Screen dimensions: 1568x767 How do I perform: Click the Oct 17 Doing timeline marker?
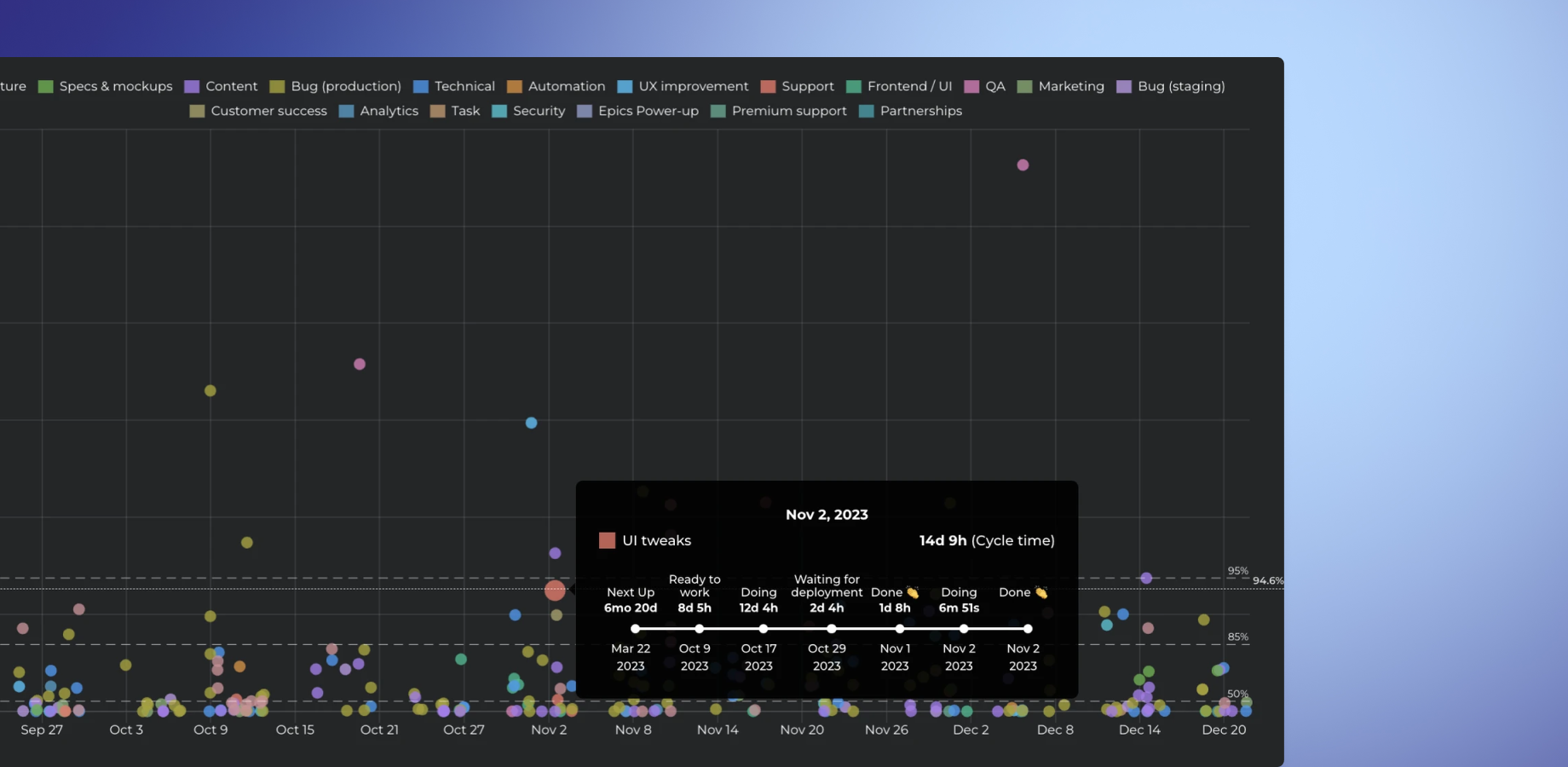[x=763, y=628]
